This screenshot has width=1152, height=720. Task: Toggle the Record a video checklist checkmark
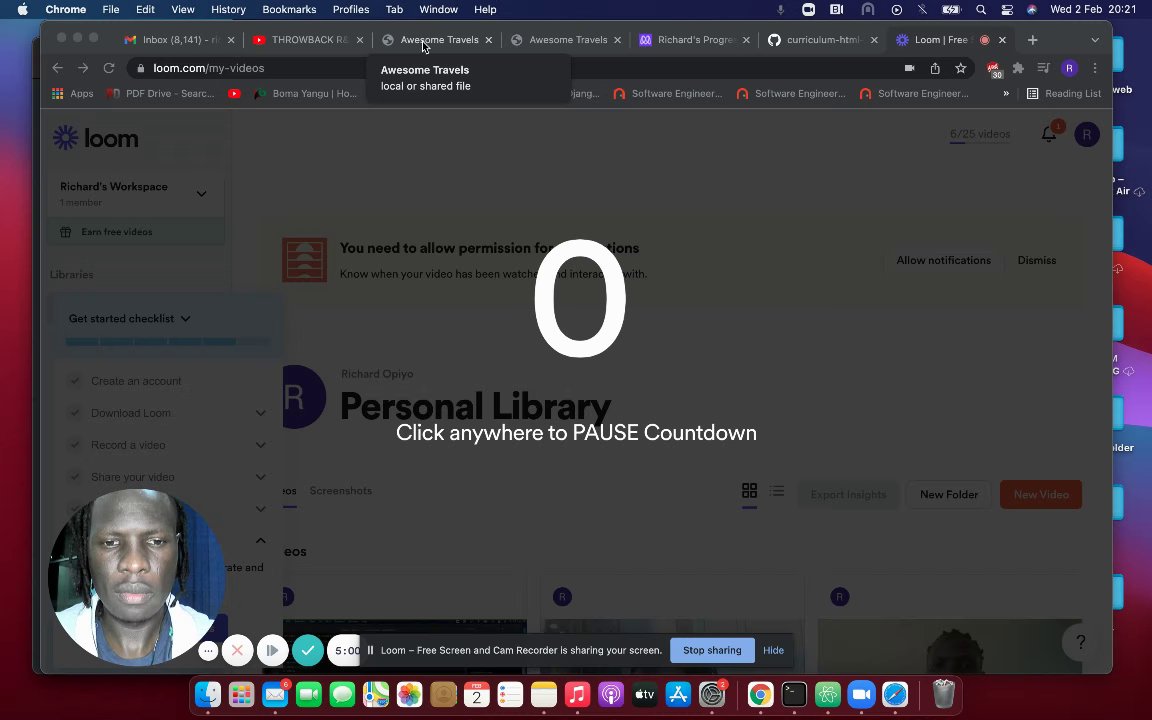click(74, 444)
